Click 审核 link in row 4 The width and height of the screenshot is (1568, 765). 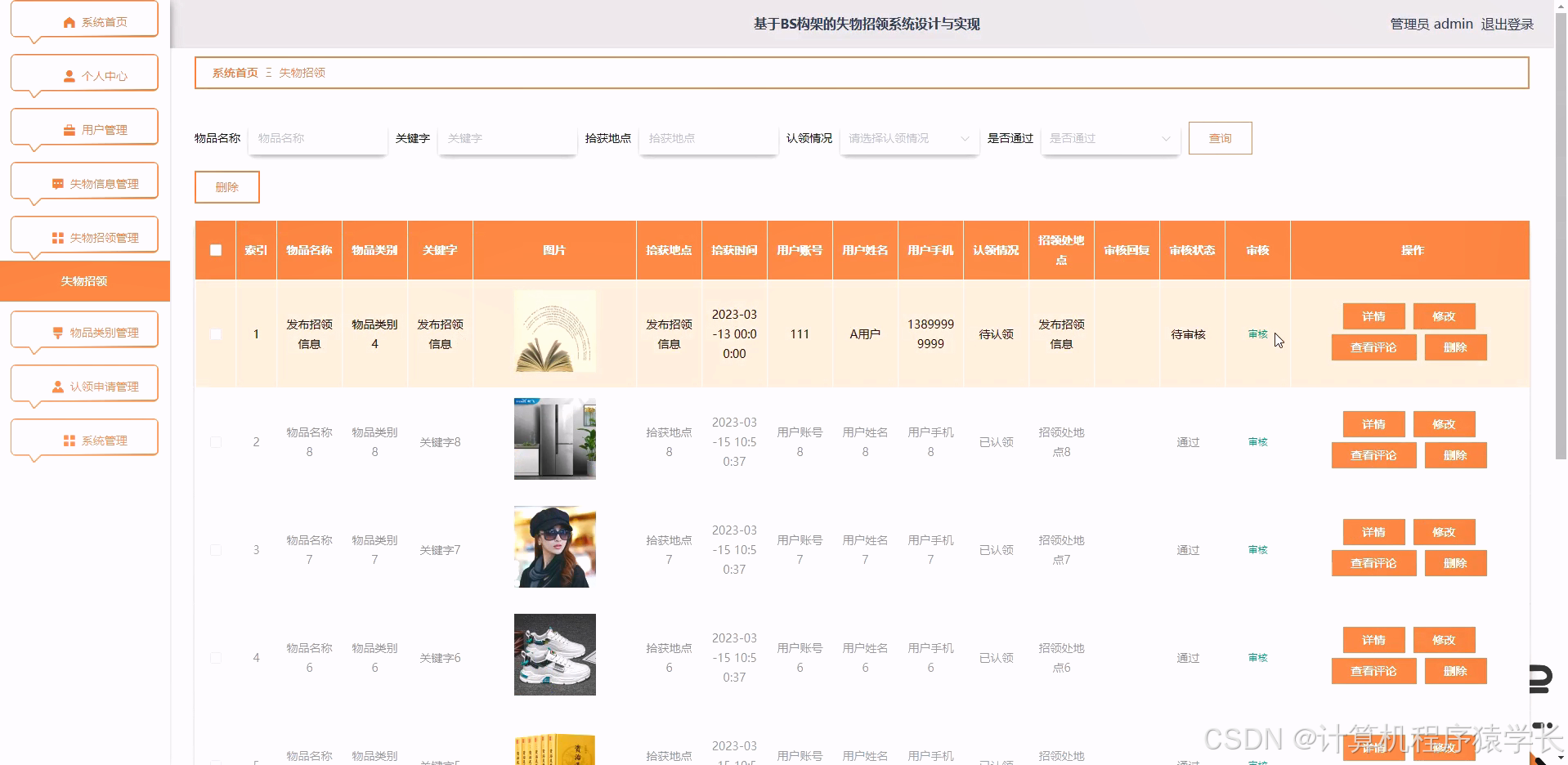coord(1257,658)
